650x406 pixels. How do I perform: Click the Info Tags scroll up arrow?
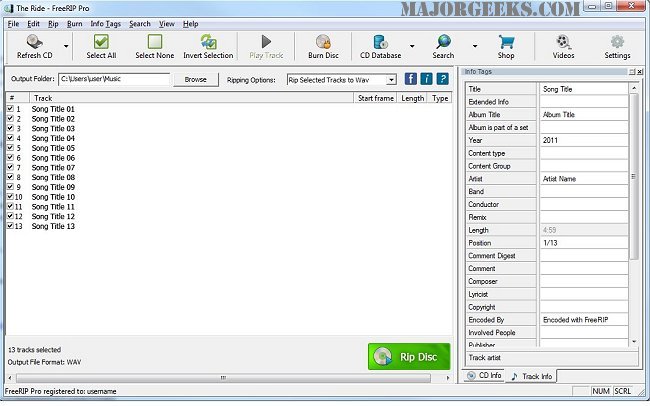click(x=634, y=88)
